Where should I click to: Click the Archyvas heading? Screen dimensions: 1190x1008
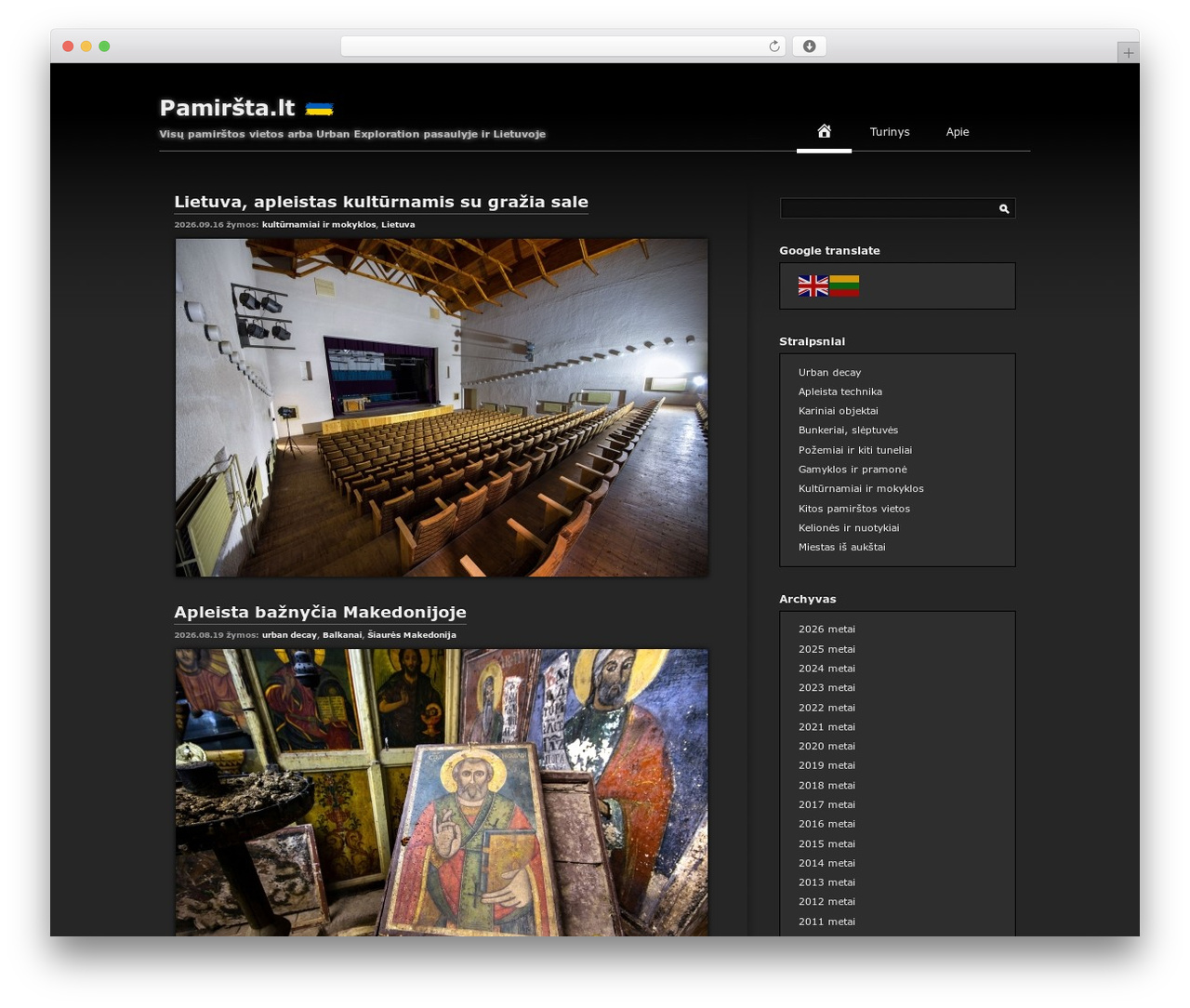(807, 599)
